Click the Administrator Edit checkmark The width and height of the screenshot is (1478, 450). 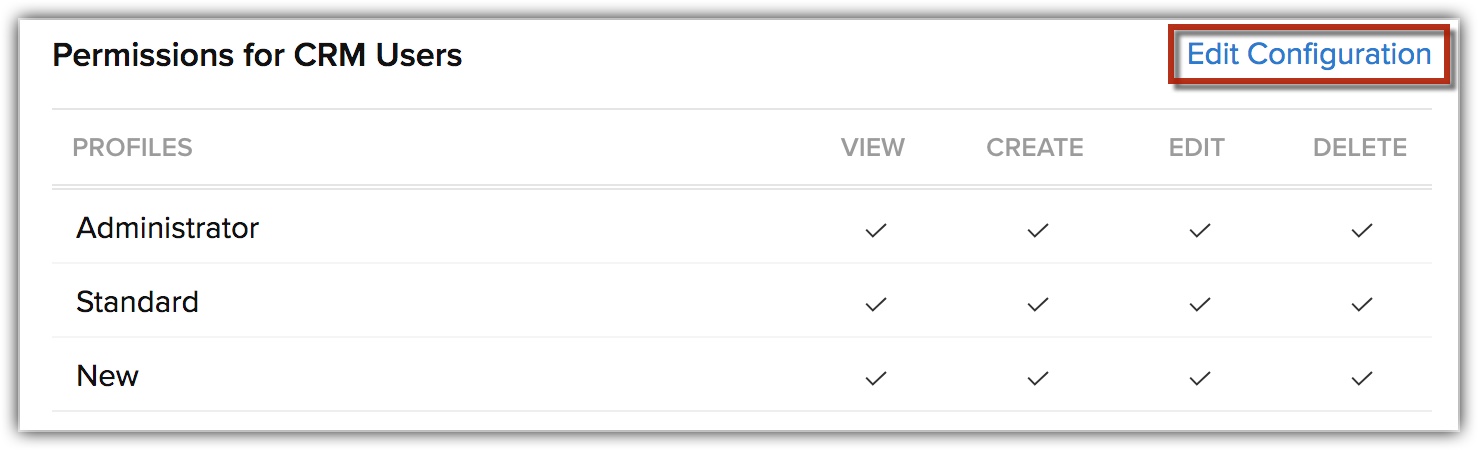point(1200,230)
